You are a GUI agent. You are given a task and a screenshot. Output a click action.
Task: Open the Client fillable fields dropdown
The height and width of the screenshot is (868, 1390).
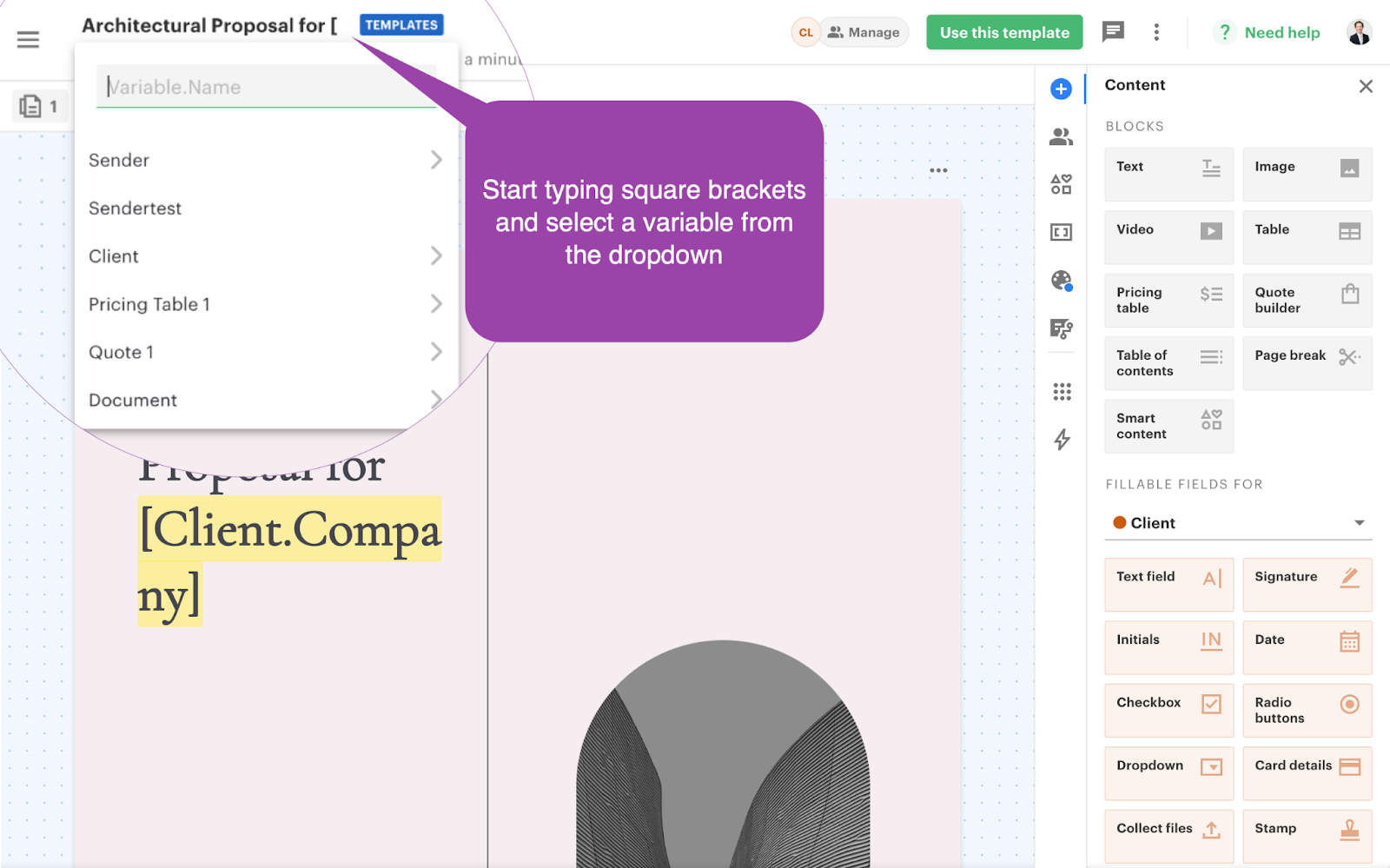[1238, 523]
